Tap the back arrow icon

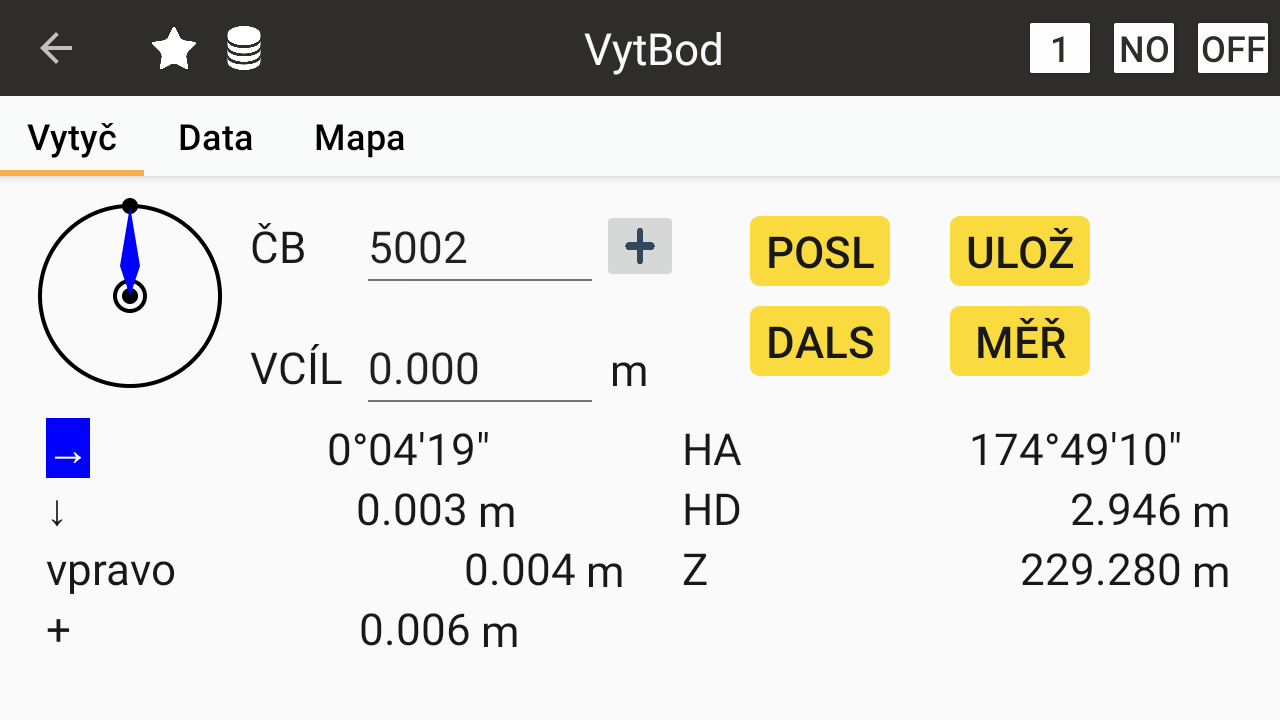tap(56, 48)
